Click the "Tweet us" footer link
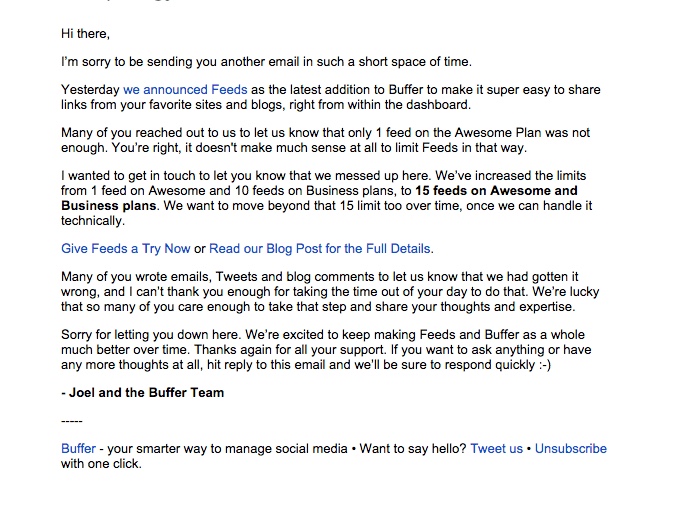 496,449
